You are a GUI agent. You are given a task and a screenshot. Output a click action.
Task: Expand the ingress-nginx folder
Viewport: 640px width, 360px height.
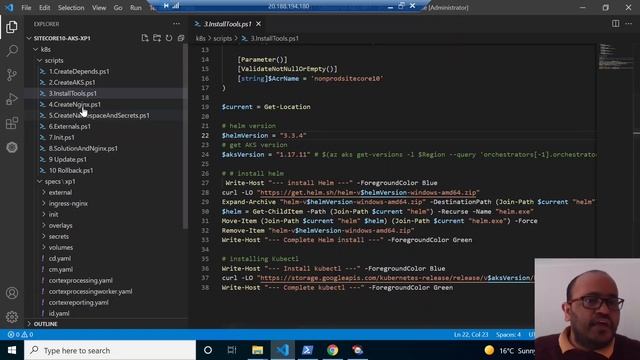pos(68,203)
